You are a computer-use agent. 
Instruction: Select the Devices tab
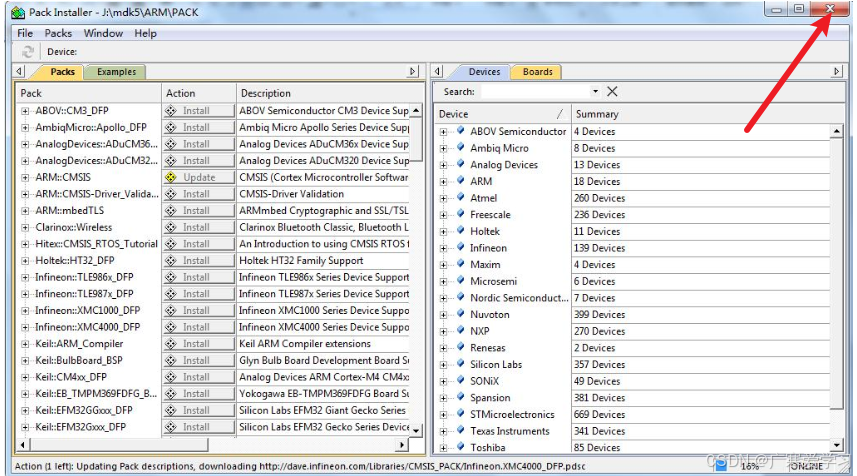pos(484,72)
